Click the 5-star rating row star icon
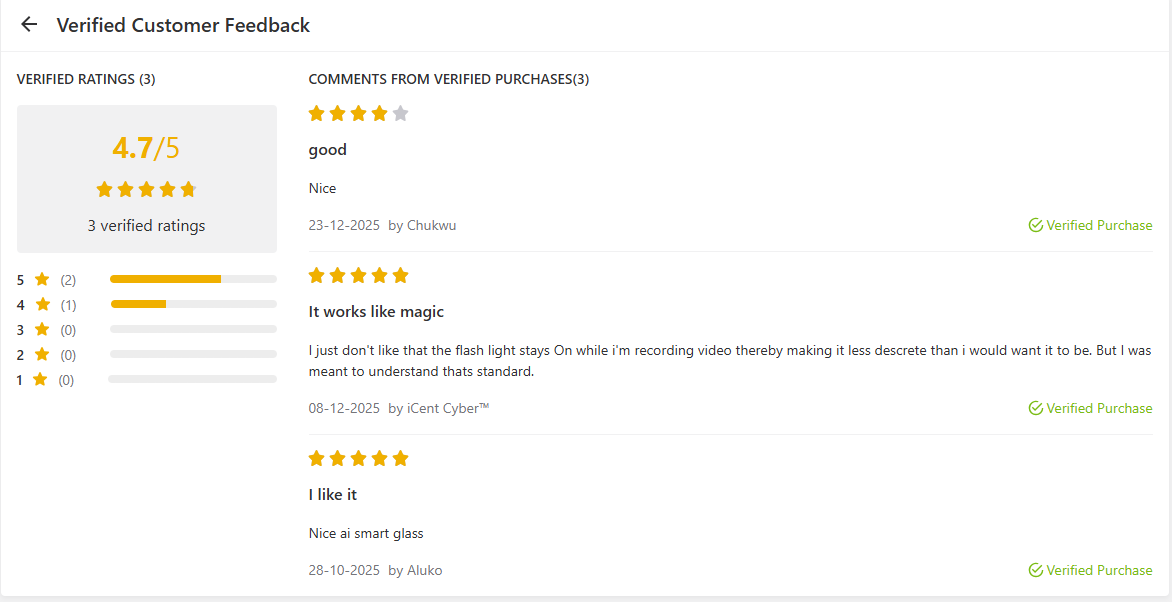The image size is (1172, 602). 42,280
